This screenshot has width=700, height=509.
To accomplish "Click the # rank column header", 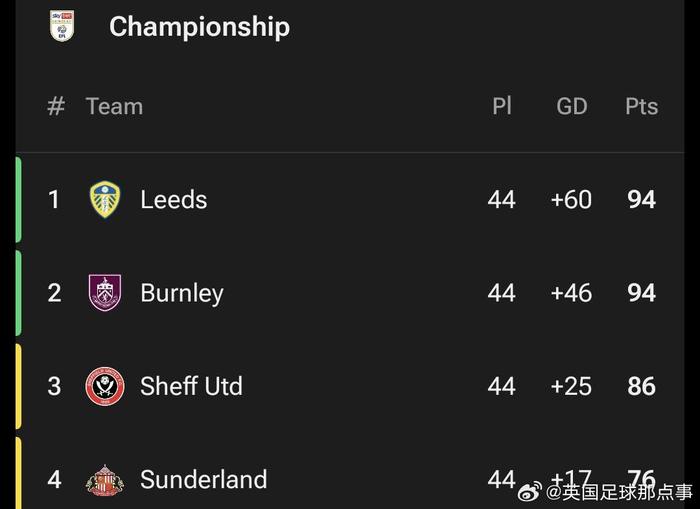I will (56, 106).
